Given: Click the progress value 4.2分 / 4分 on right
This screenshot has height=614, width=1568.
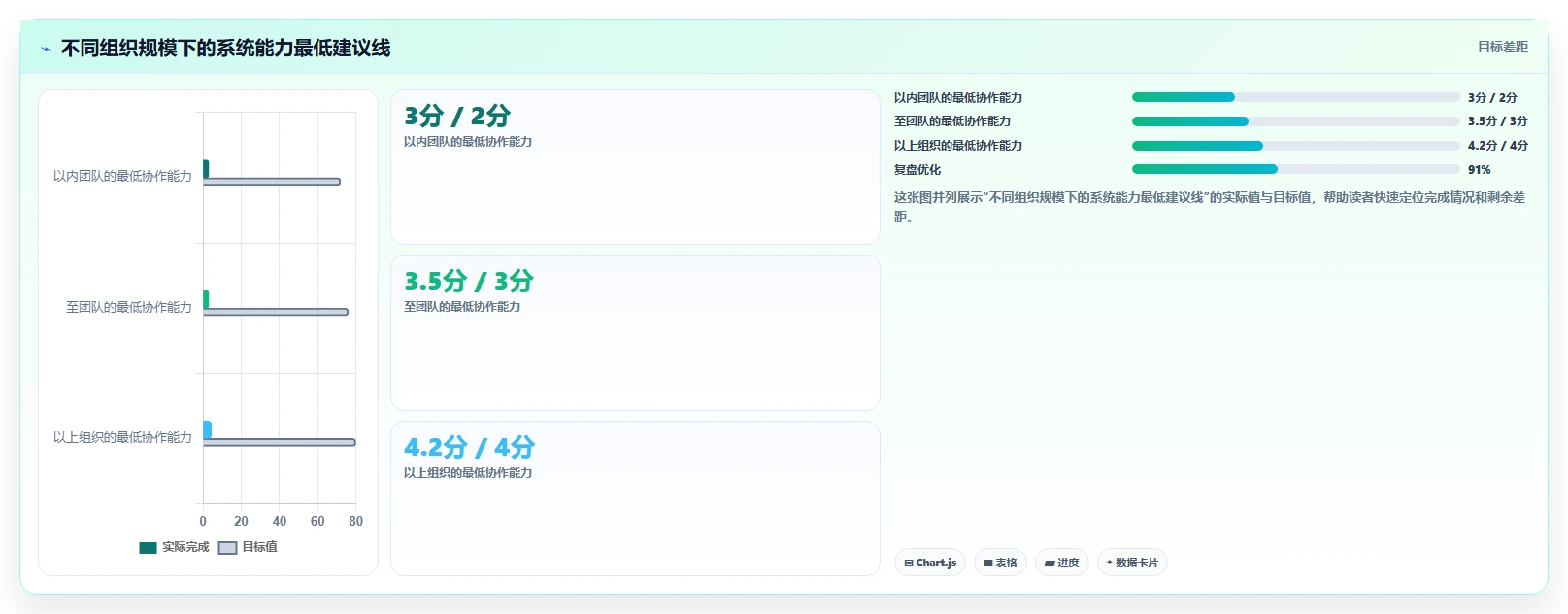Looking at the screenshot, I should tap(1498, 146).
